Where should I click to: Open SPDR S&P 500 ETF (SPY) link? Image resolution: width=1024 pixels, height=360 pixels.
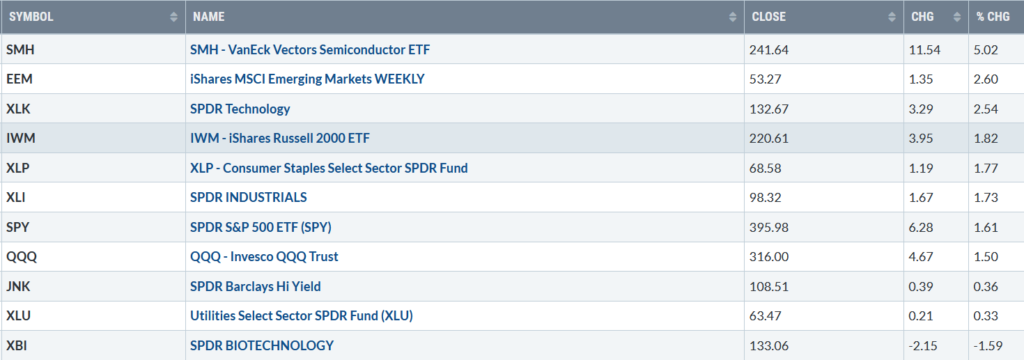point(261,227)
